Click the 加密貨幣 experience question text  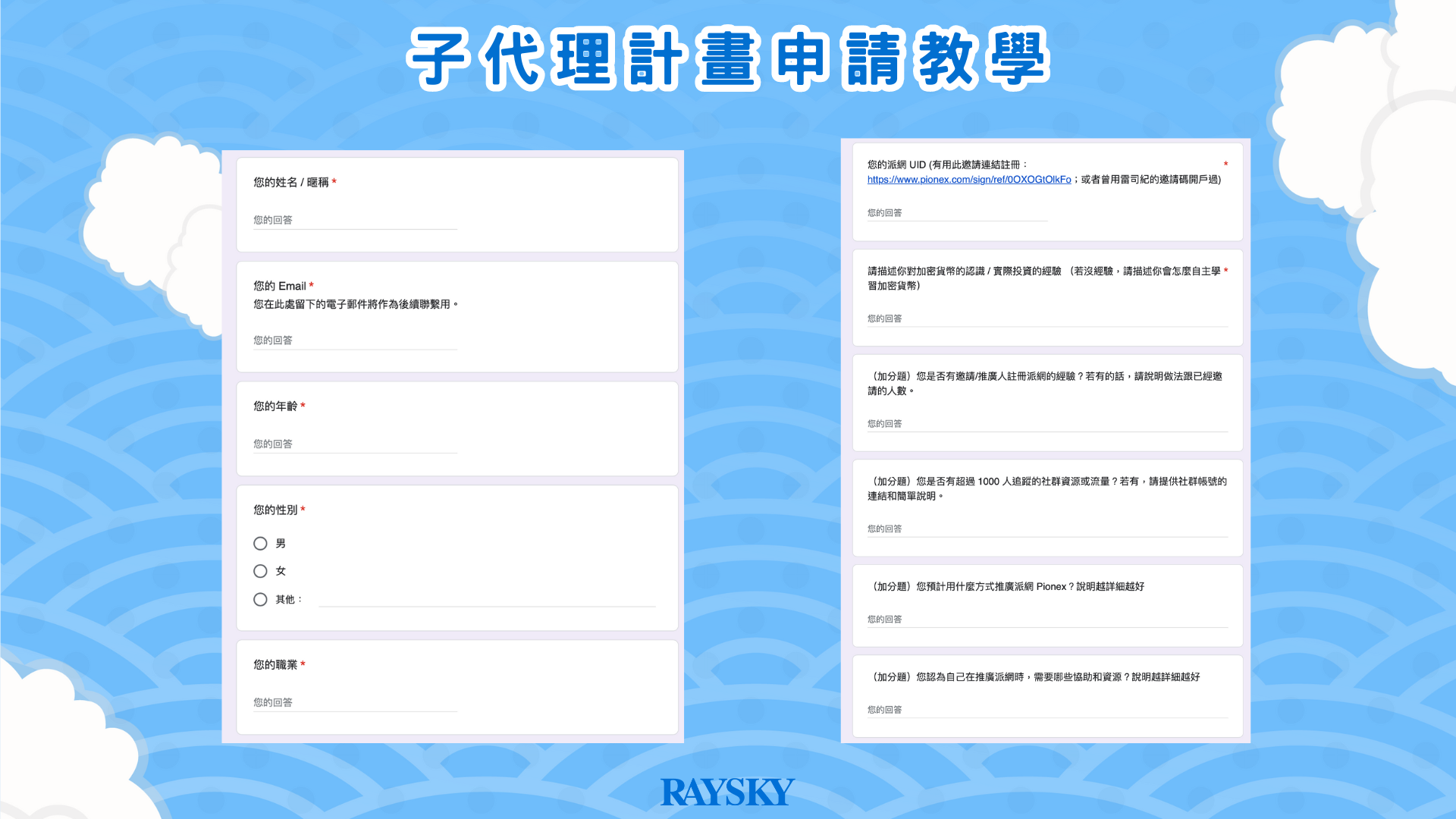tap(1044, 278)
